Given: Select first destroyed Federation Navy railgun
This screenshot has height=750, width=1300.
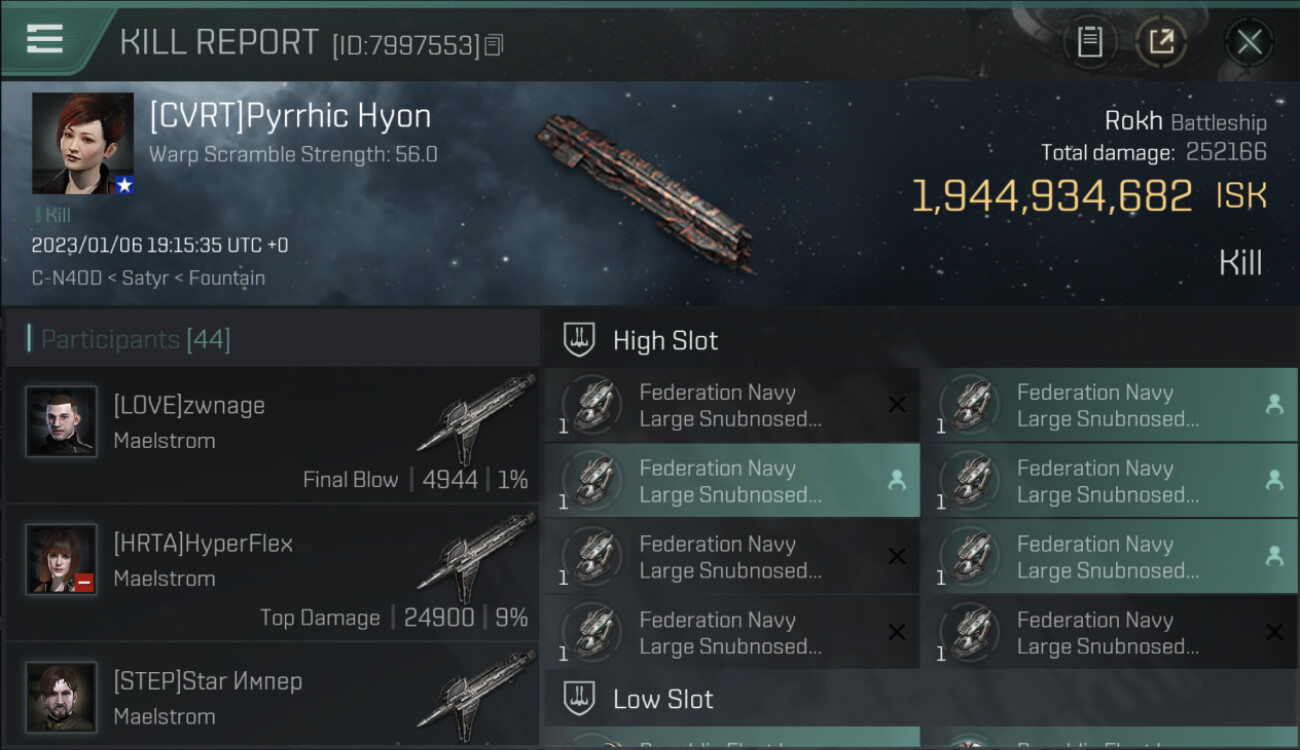Looking at the screenshot, I should 732,406.
